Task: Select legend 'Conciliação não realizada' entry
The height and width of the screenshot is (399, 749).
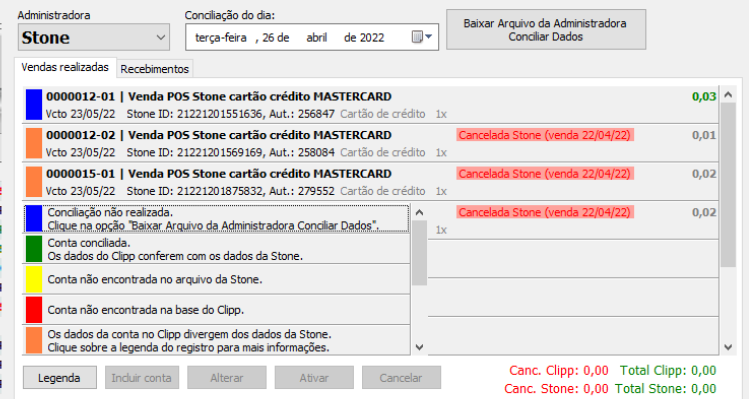Action: pyautogui.click(x=216, y=218)
